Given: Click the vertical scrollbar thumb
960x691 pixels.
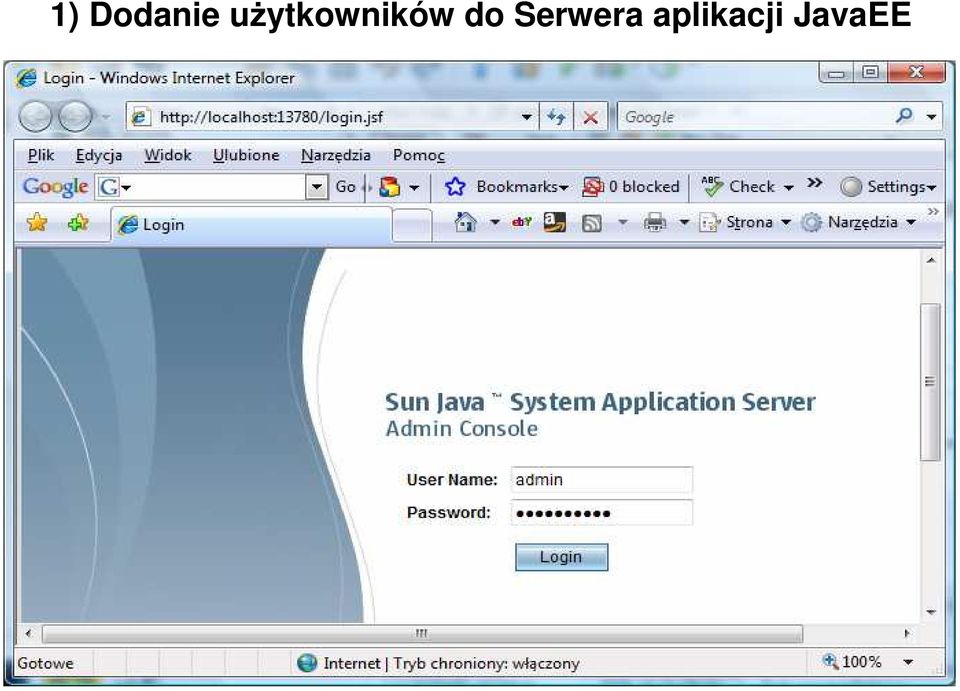Looking at the screenshot, I should [x=931, y=381].
